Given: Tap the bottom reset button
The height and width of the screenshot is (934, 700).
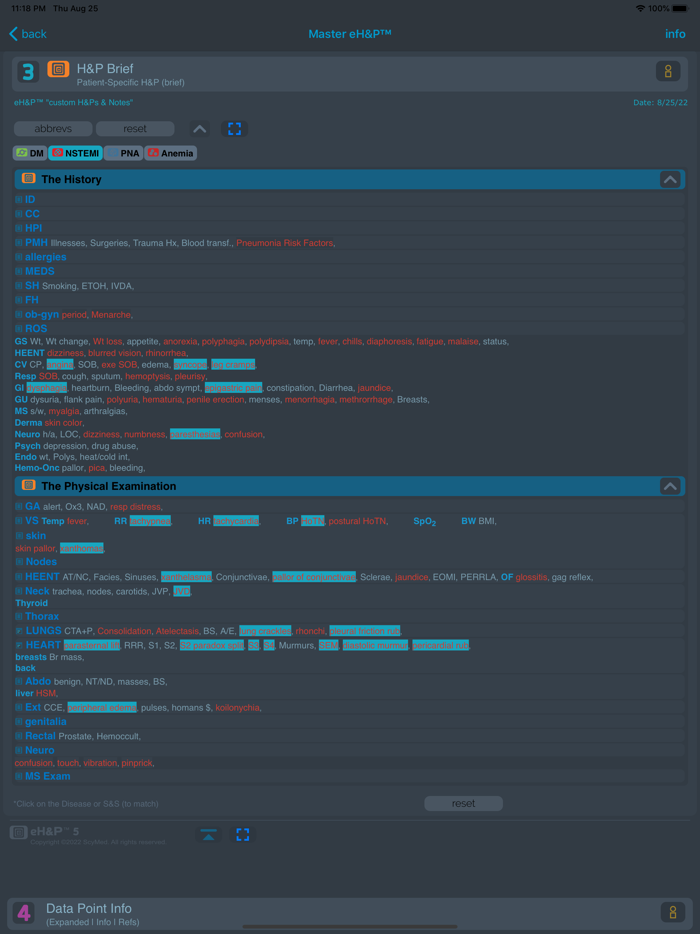Looking at the screenshot, I should 463,804.
